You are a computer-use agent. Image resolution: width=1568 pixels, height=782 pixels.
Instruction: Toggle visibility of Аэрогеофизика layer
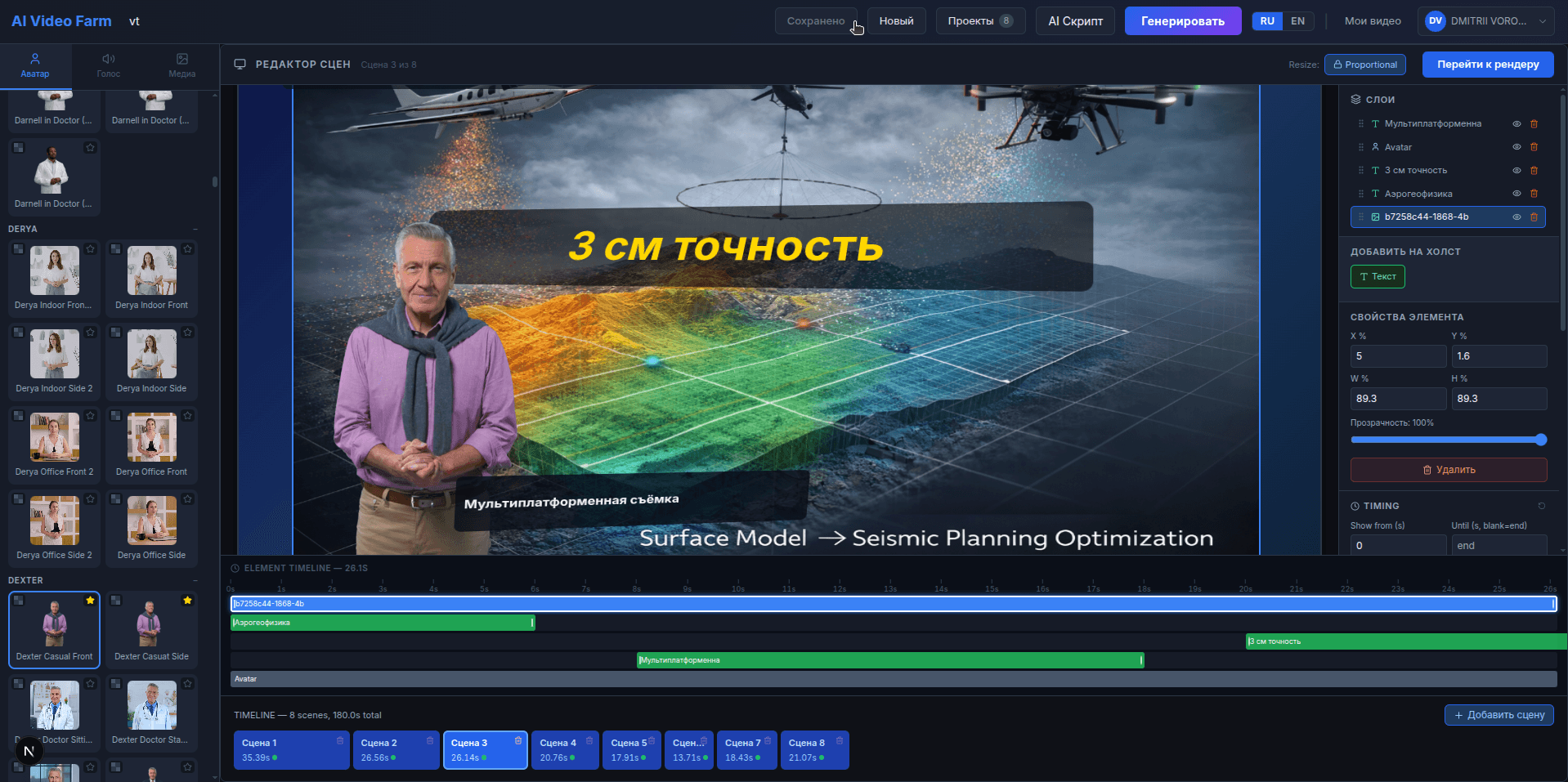pos(1516,194)
